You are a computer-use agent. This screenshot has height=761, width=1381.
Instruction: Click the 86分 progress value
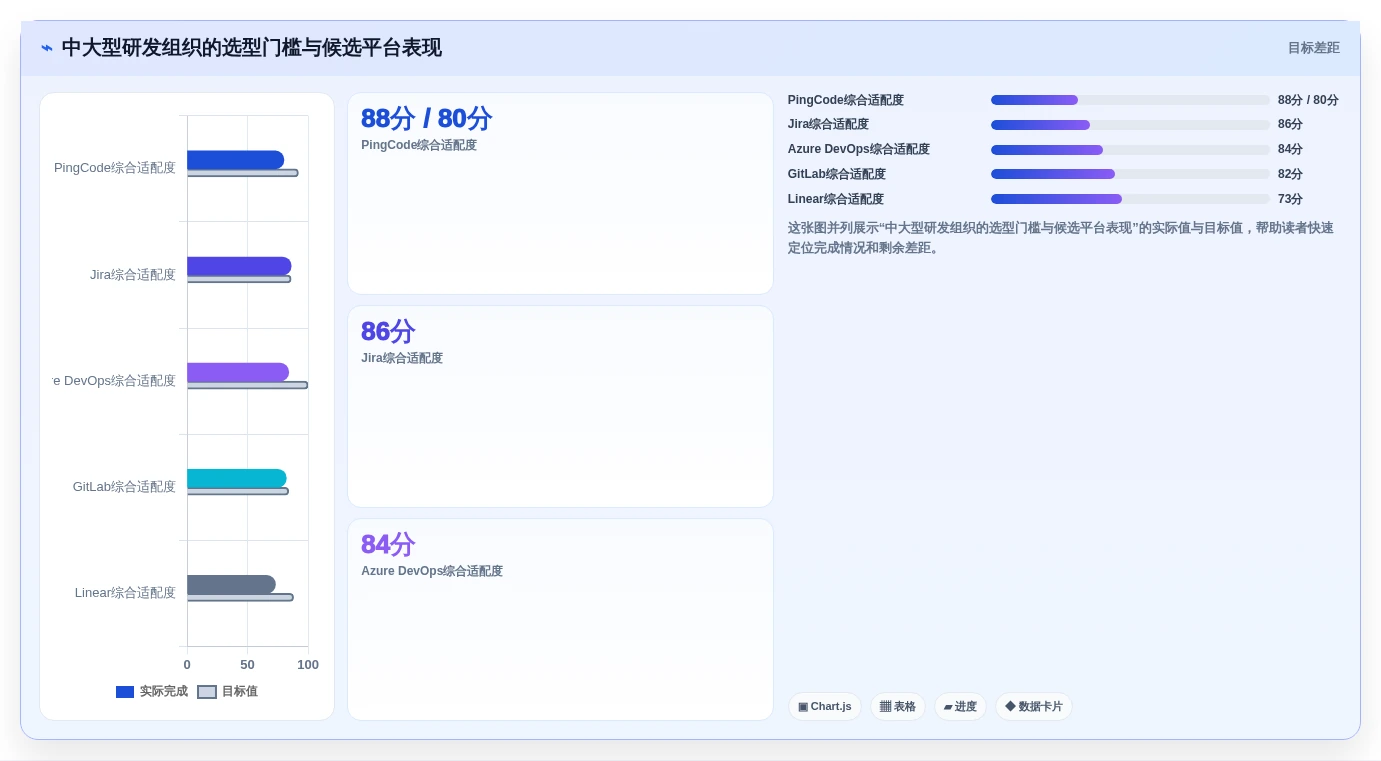pos(1290,125)
